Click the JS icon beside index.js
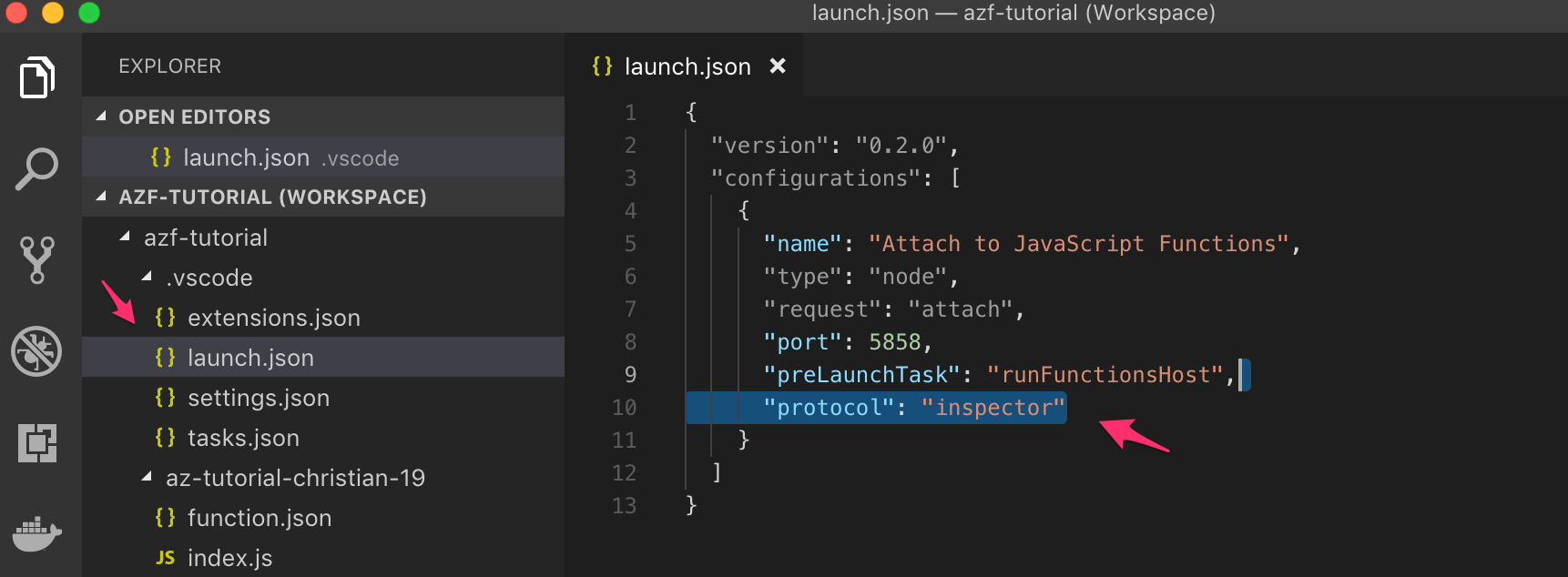The image size is (1568, 577). (165, 558)
